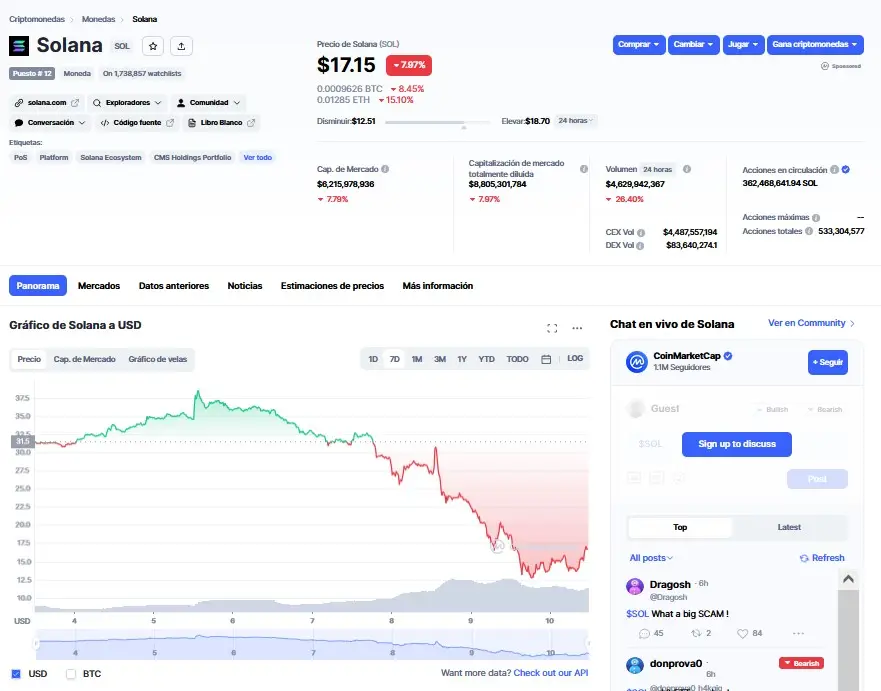This screenshot has width=881, height=691.
Task: Click chart range navigator right handle
Action: click(588, 644)
